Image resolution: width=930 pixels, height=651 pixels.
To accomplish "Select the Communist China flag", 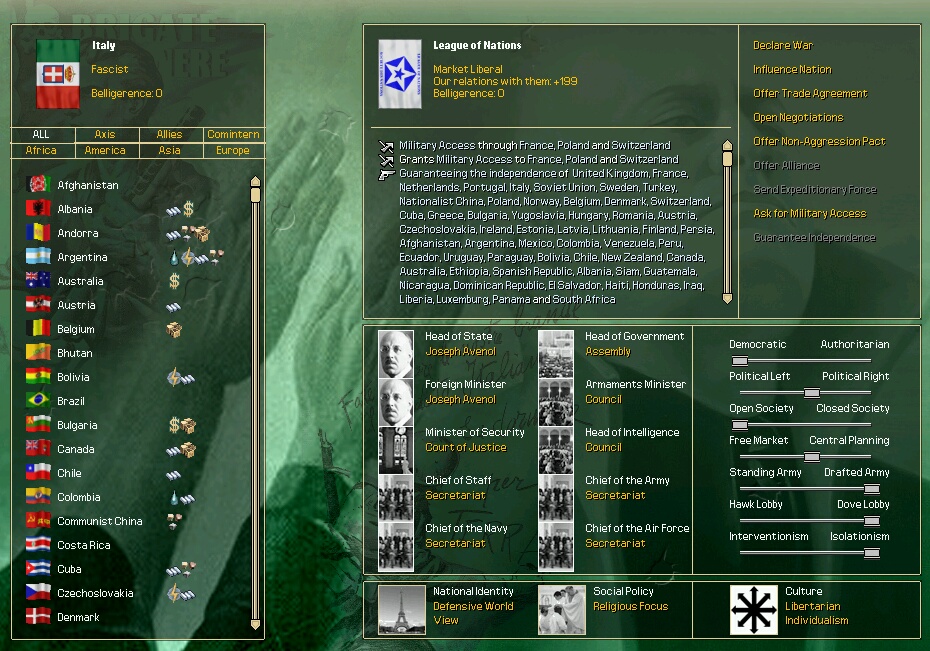I will click(x=38, y=521).
